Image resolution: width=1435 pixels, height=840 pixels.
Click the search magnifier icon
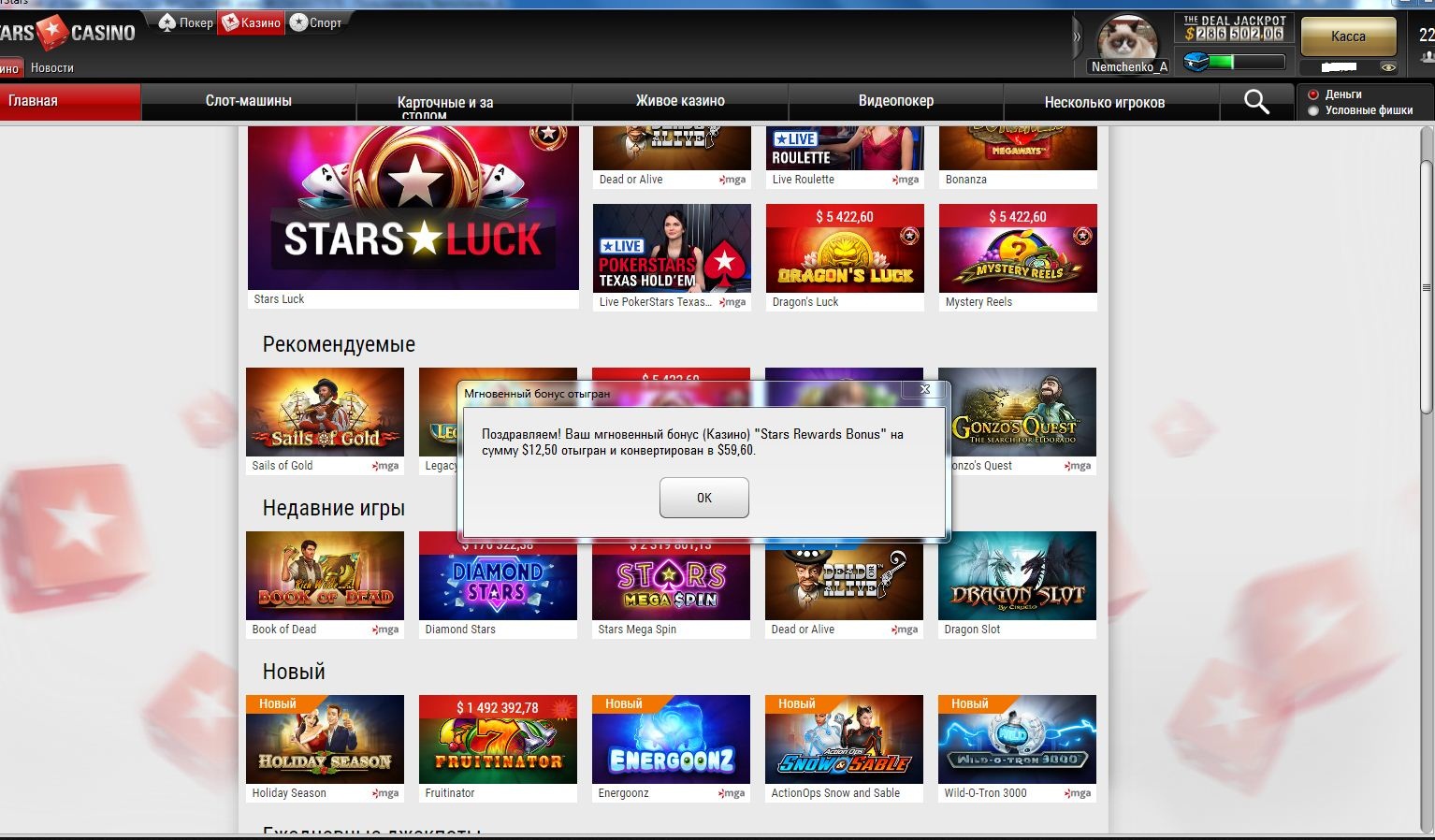click(1256, 101)
